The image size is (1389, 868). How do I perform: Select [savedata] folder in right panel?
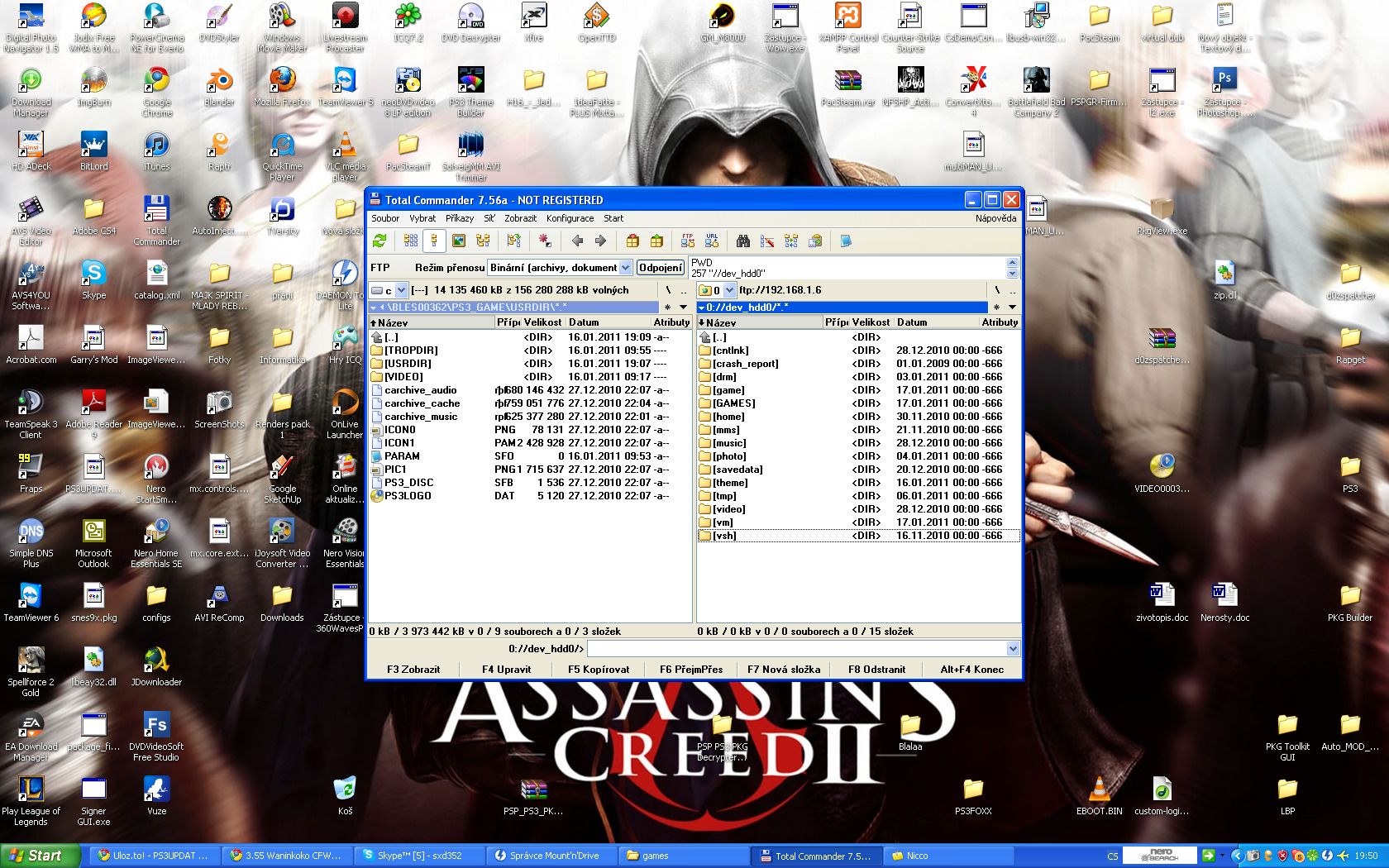[737, 470]
